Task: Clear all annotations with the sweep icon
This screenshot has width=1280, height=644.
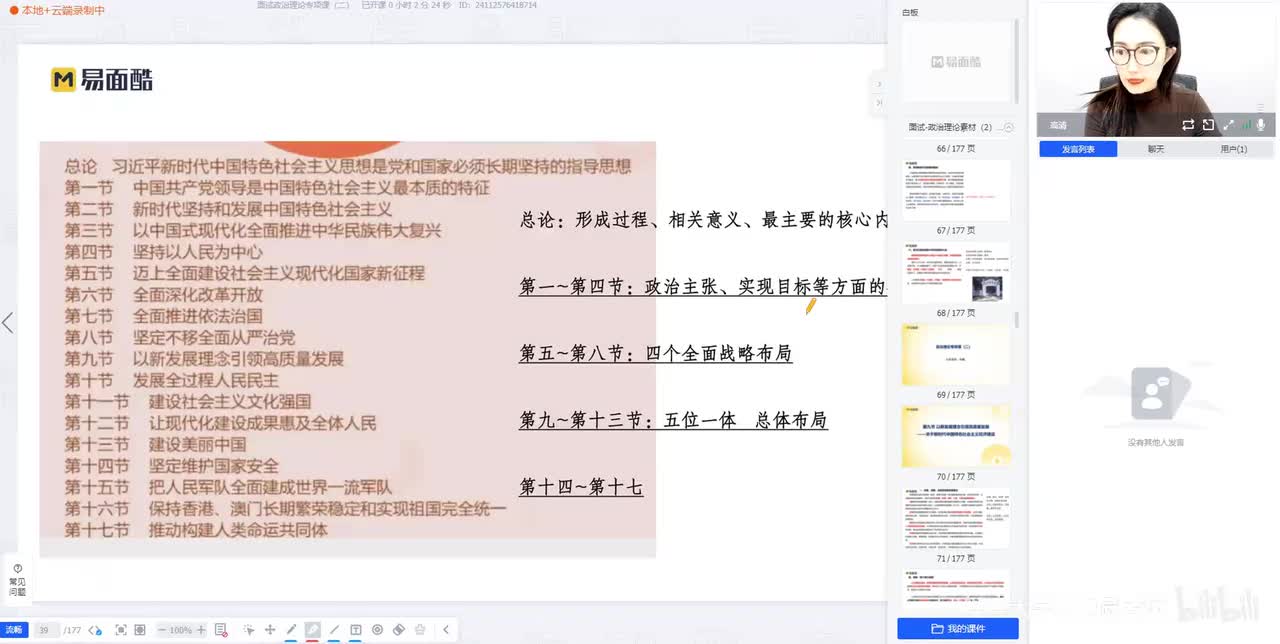Action: click(x=420, y=630)
